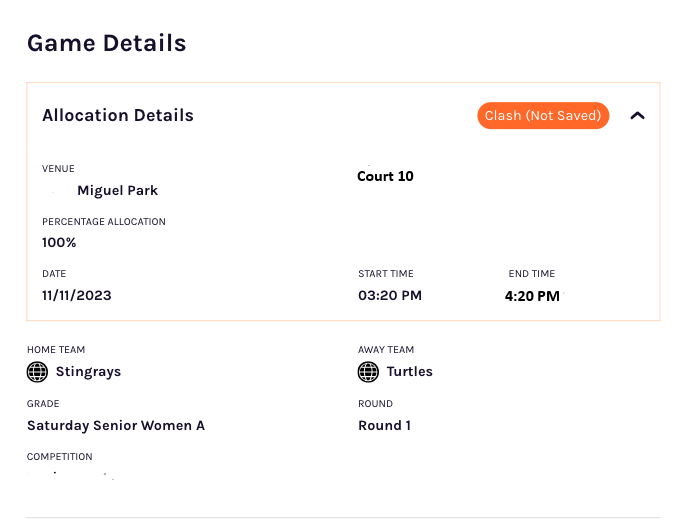Click the 4:20 PM end time
This screenshot has height=520, width=685.
(x=532, y=296)
